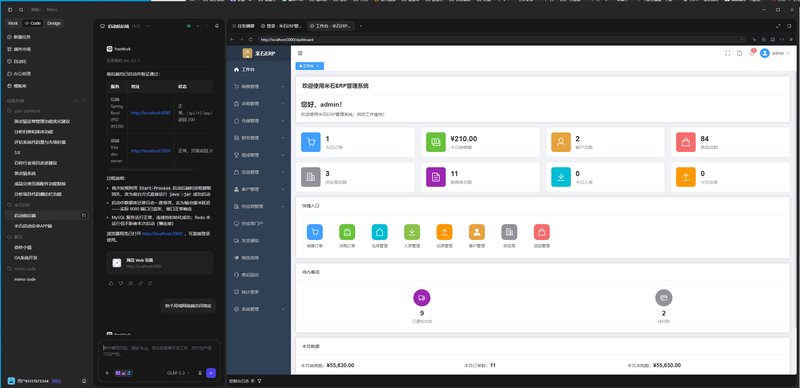The image size is (800, 388).
Task: Open the notification bell with red badge
Action: 752,53
